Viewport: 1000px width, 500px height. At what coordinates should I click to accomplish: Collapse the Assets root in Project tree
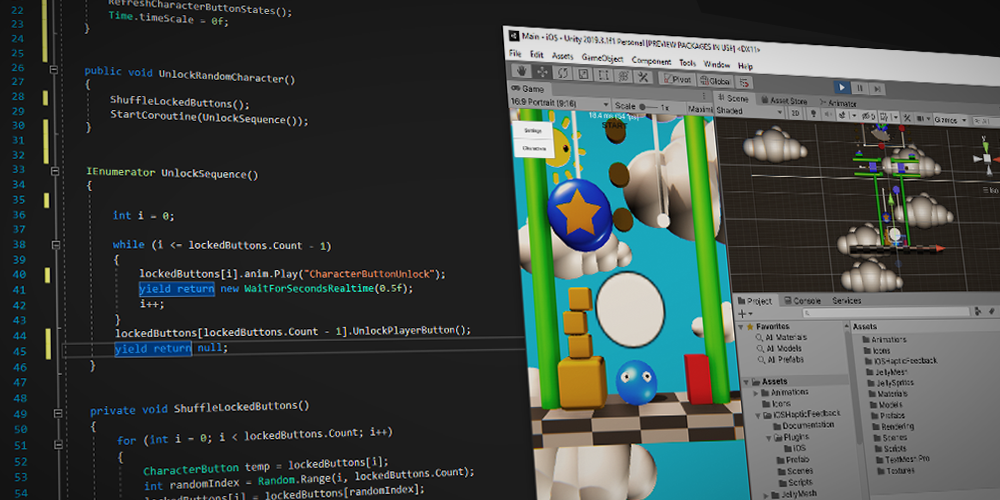click(x=746, y=382)
